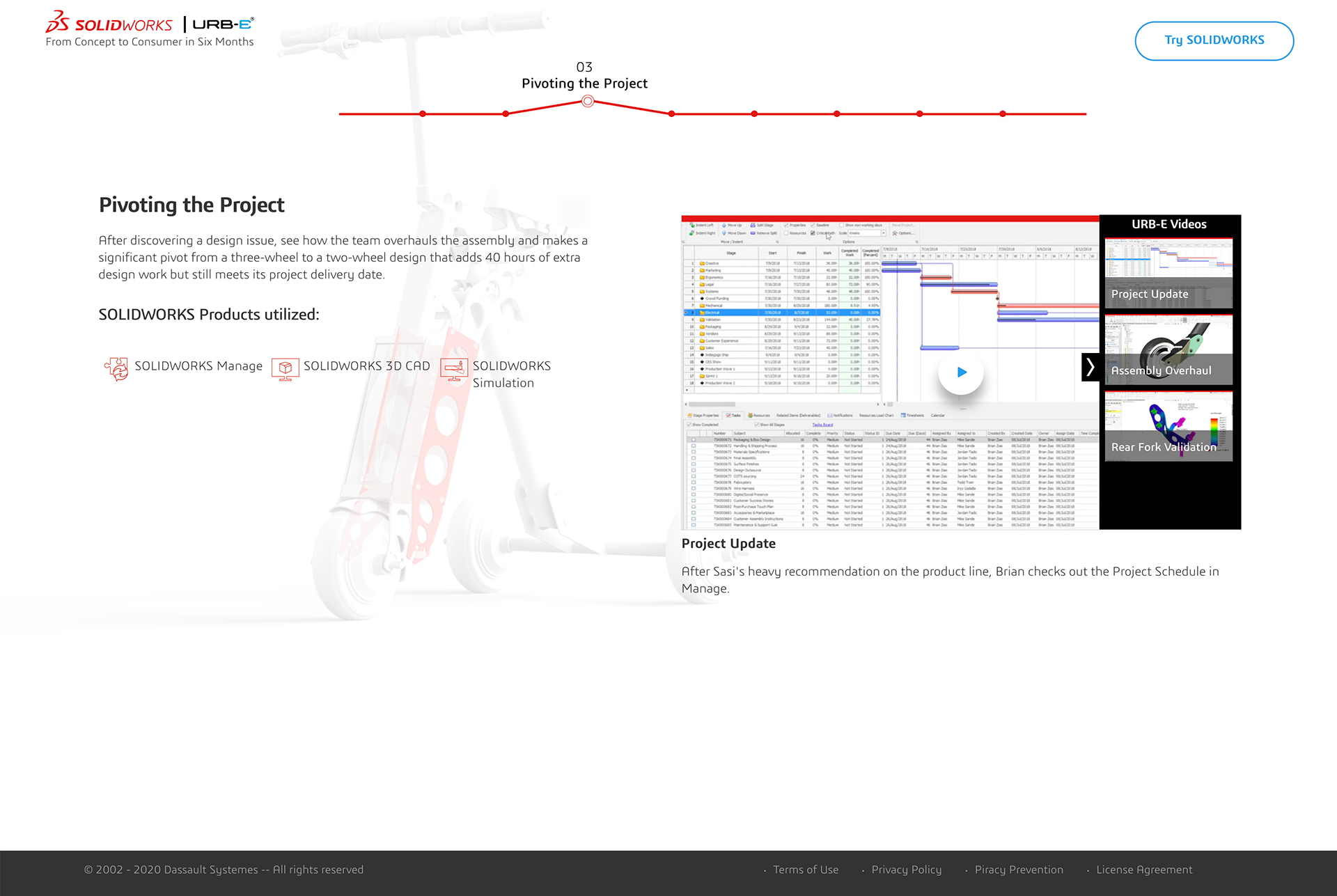
Task: Select the fifth timeline dot
Action: tap(754, 113)
